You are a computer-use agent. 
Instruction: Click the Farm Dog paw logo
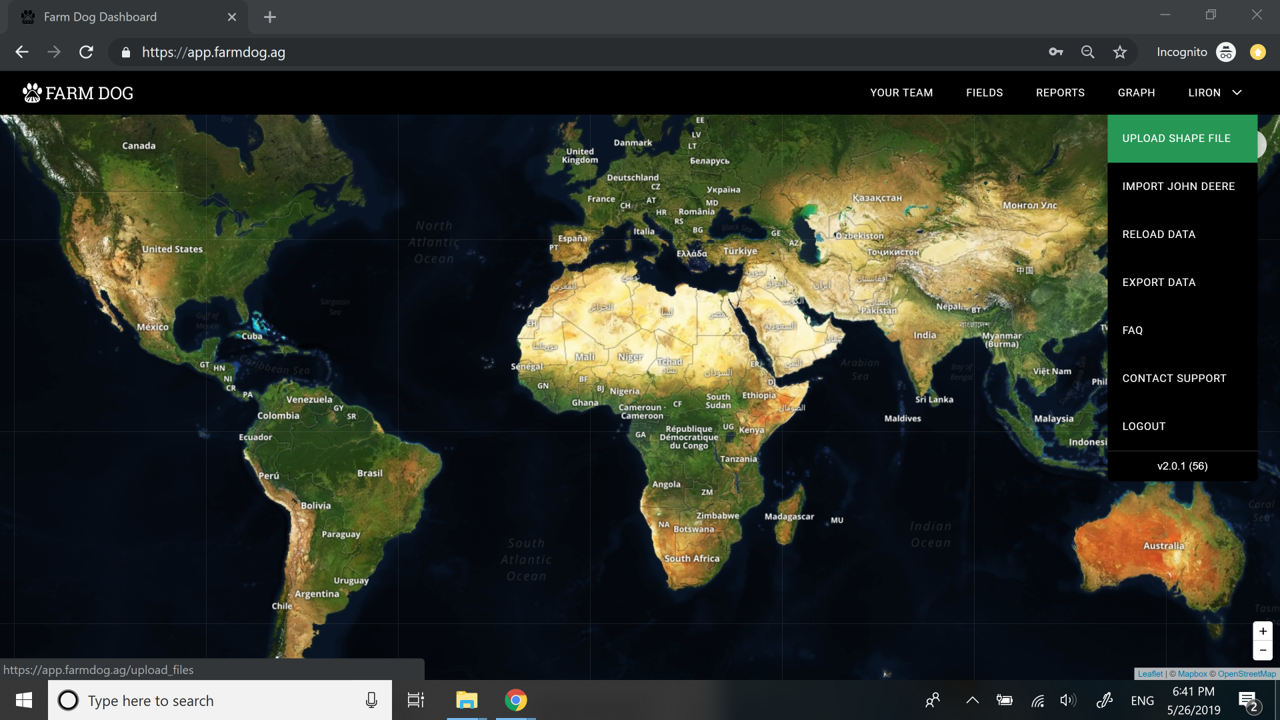[x=32, y=93]
